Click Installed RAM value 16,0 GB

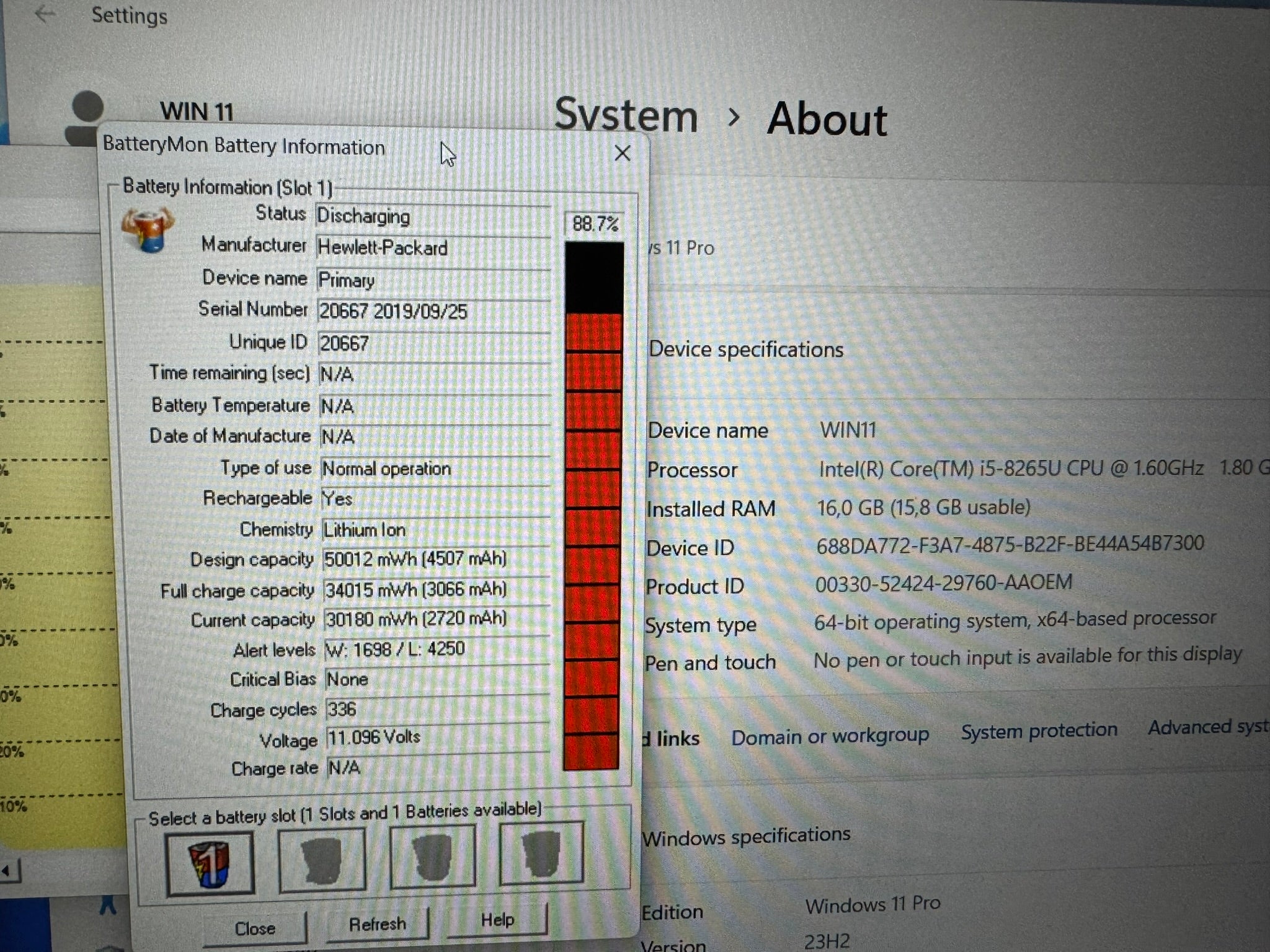pyautogui.click(x=924, y=508)
